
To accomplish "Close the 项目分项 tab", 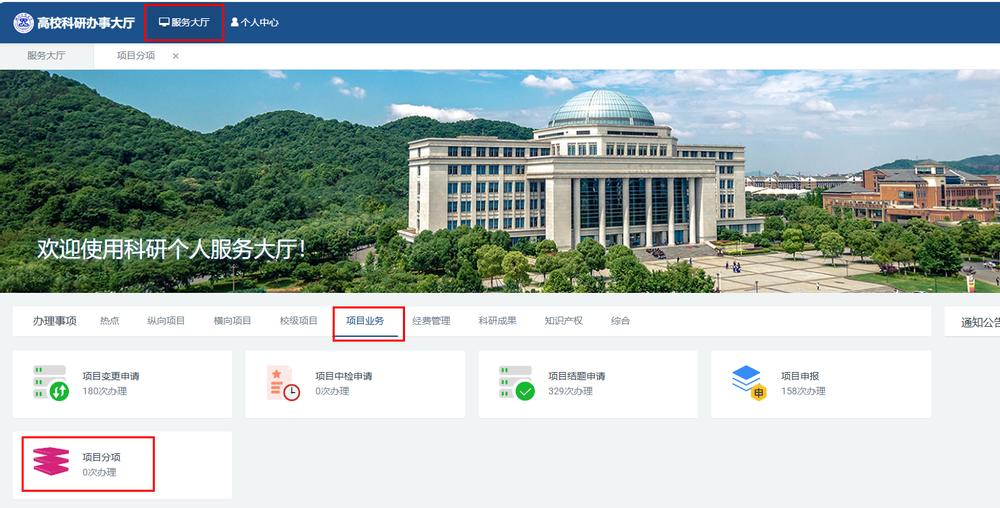I will pos(175,56).
